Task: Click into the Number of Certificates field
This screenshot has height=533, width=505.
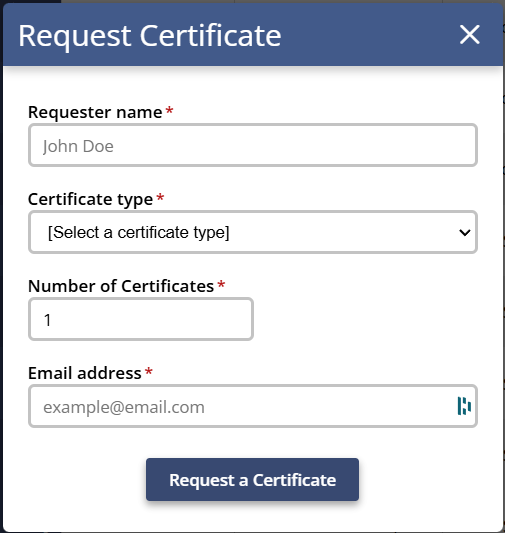Action: 141,319
